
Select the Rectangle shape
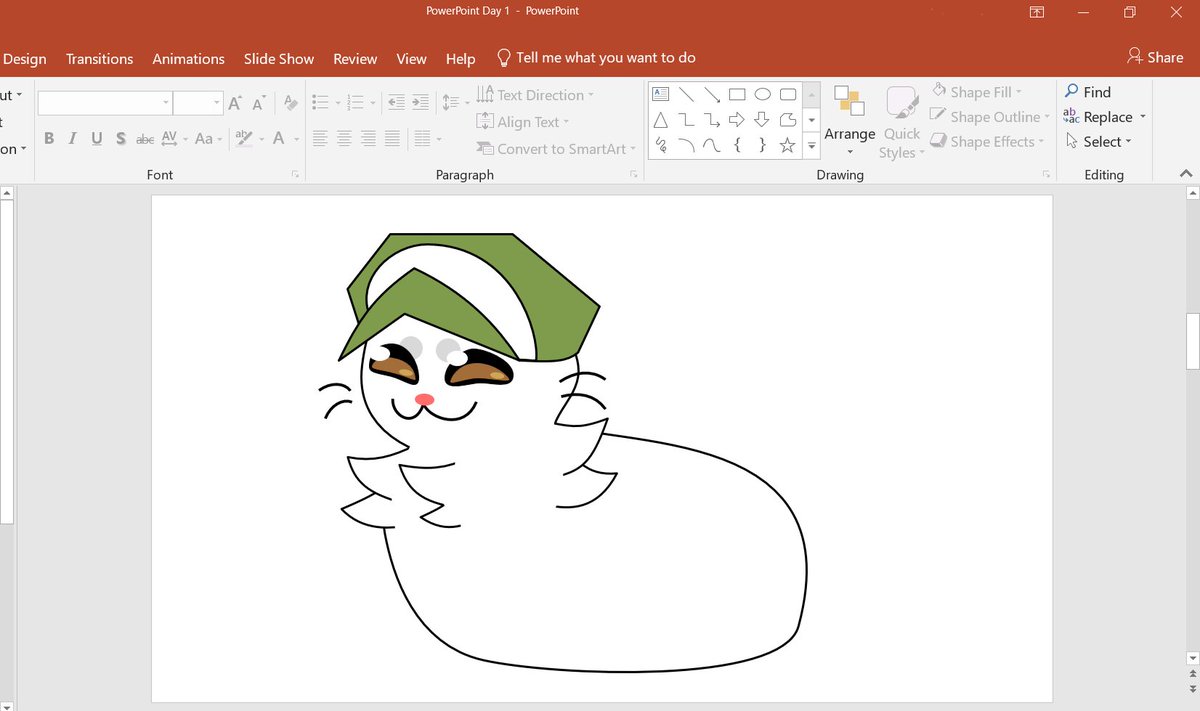coord(737,95)
